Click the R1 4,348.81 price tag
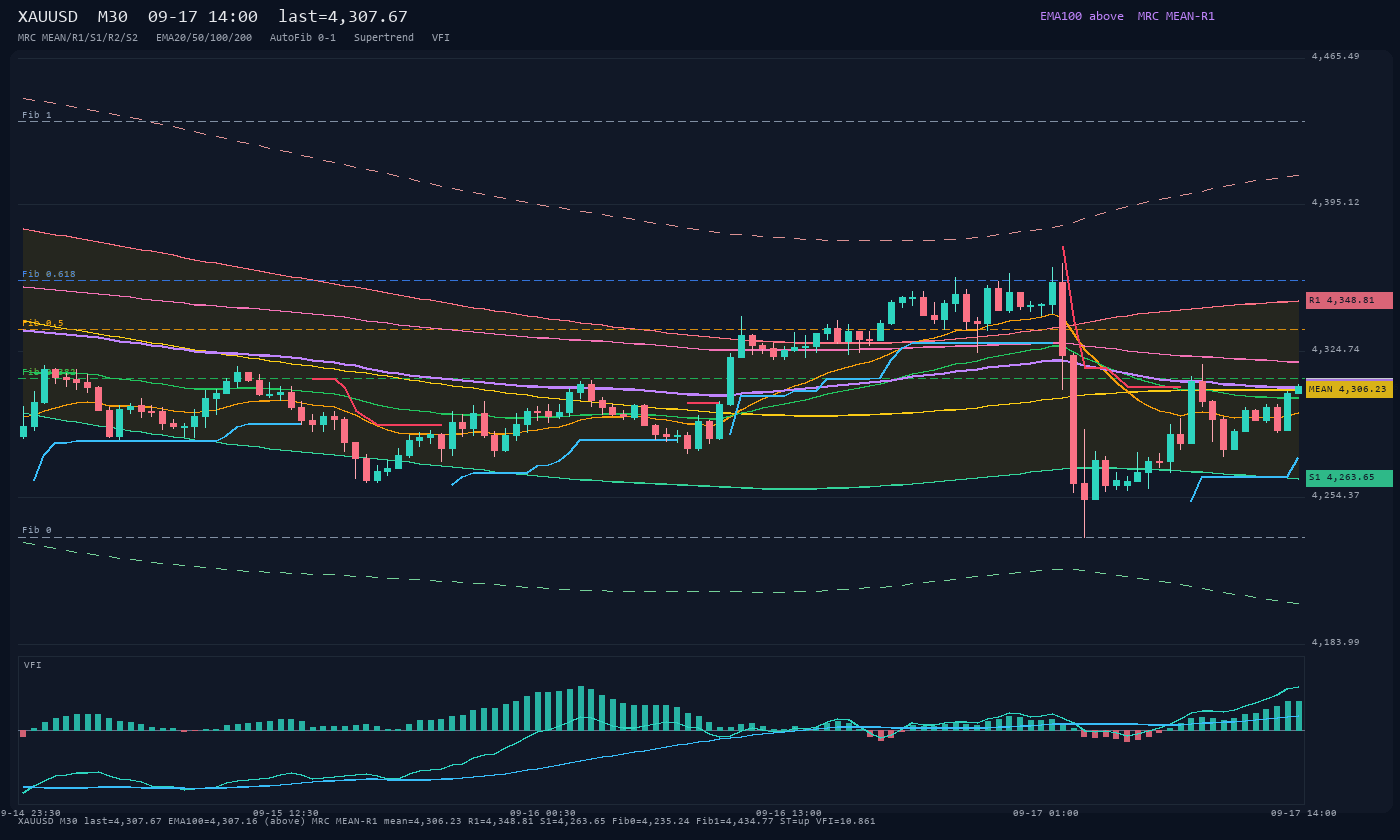Image resolution: width=1400 pixels, height=840 pixels. [1349, 300]
